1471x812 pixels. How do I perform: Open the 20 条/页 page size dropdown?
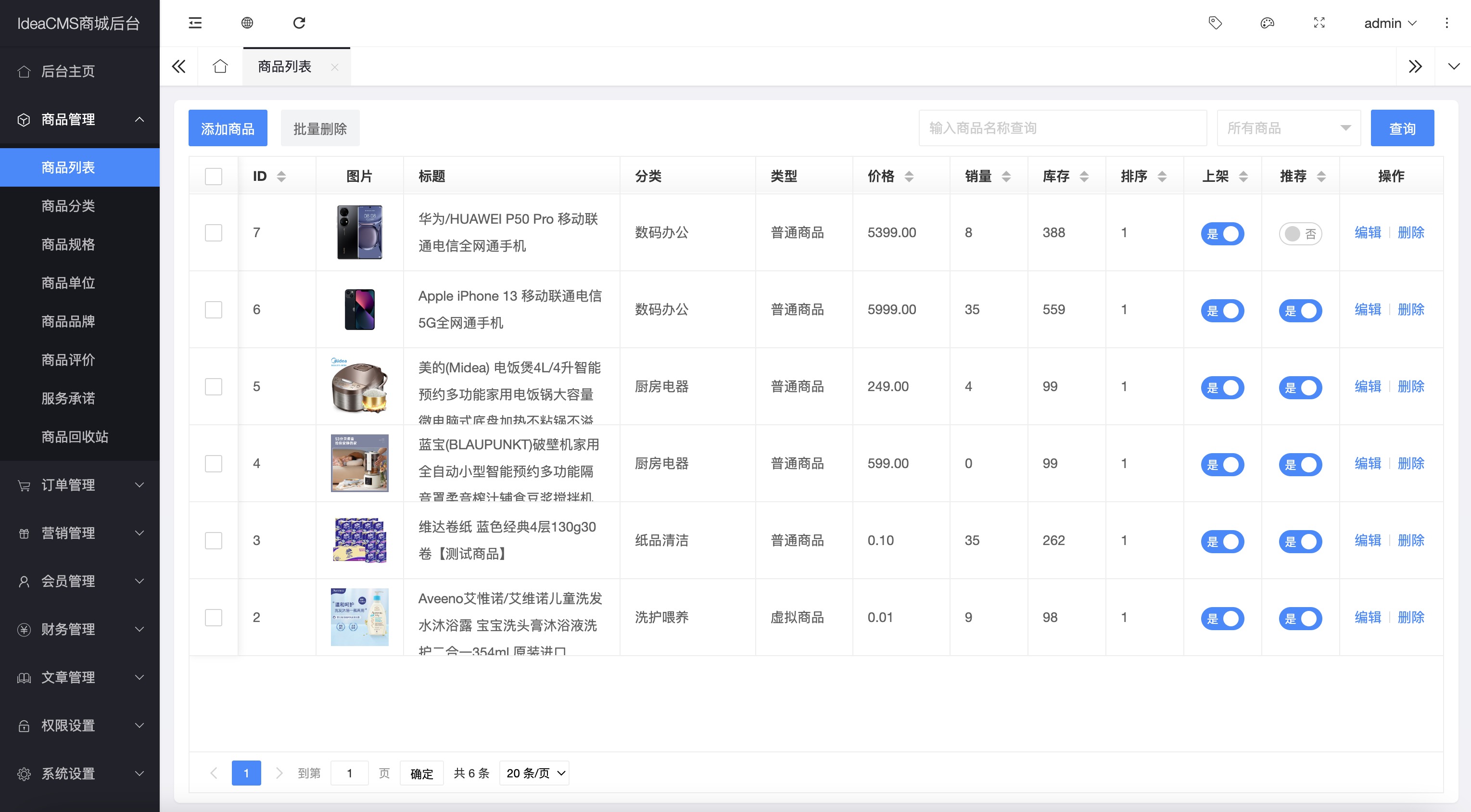[x=534, y=773]
